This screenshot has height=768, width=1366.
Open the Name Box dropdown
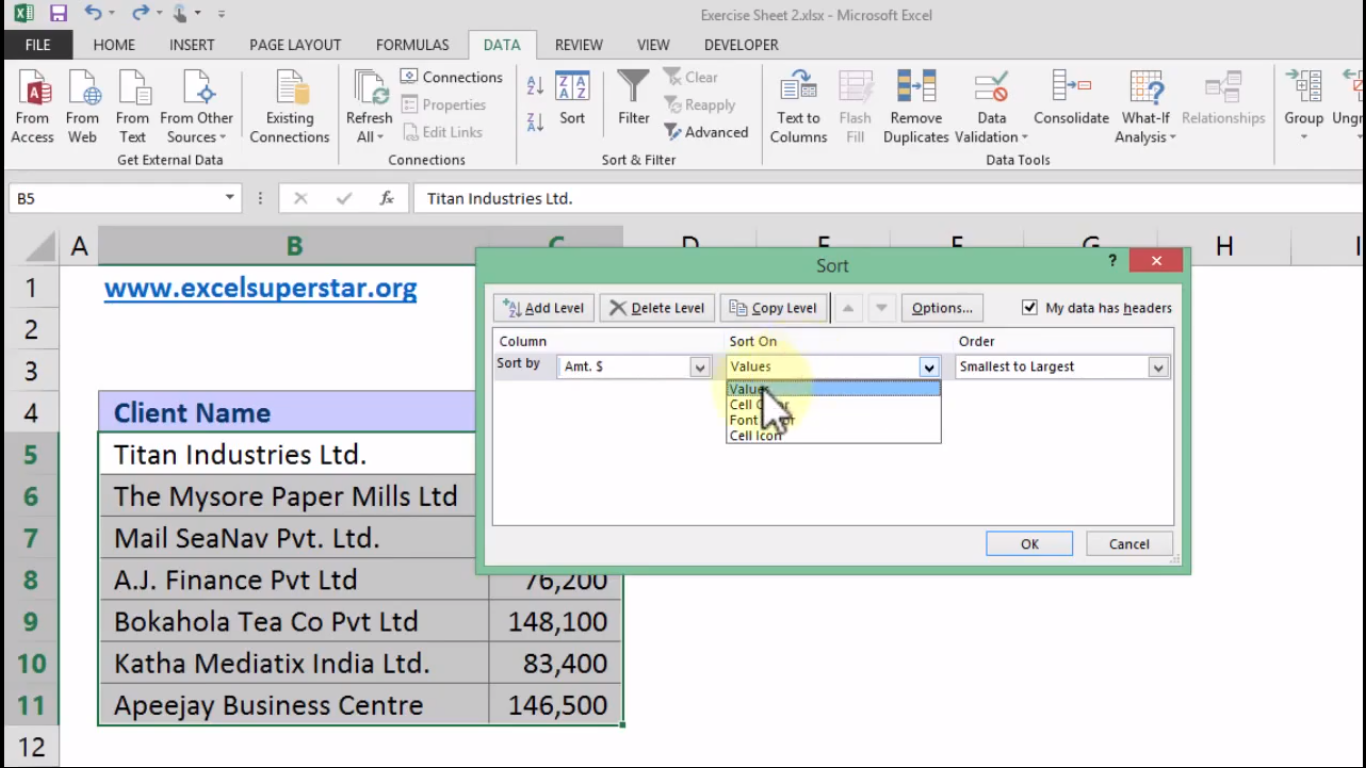point(229,198)
